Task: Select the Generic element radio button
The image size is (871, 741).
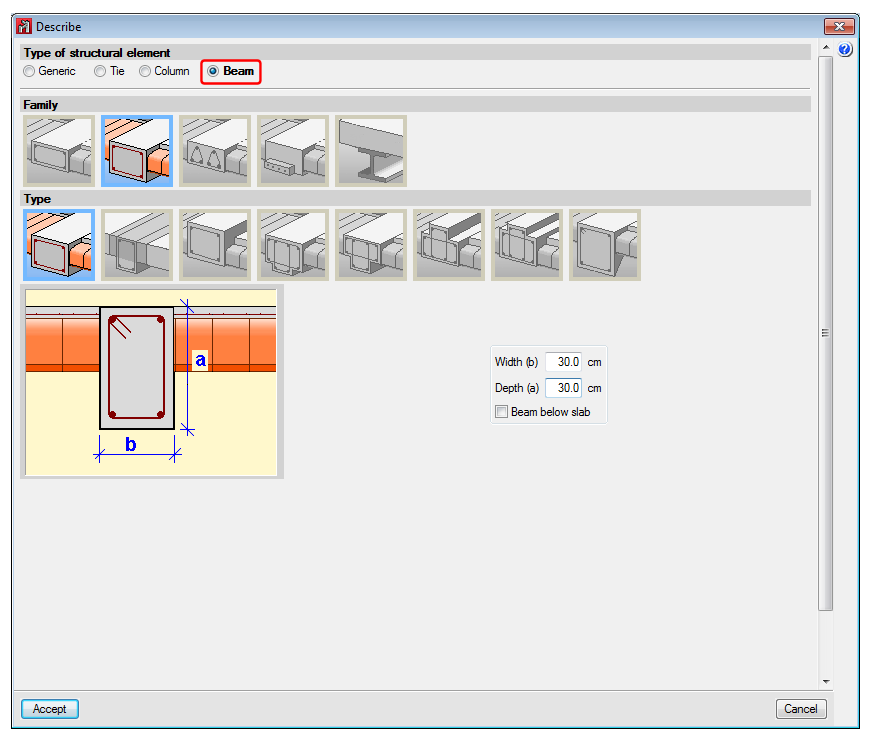Action: 29,71
